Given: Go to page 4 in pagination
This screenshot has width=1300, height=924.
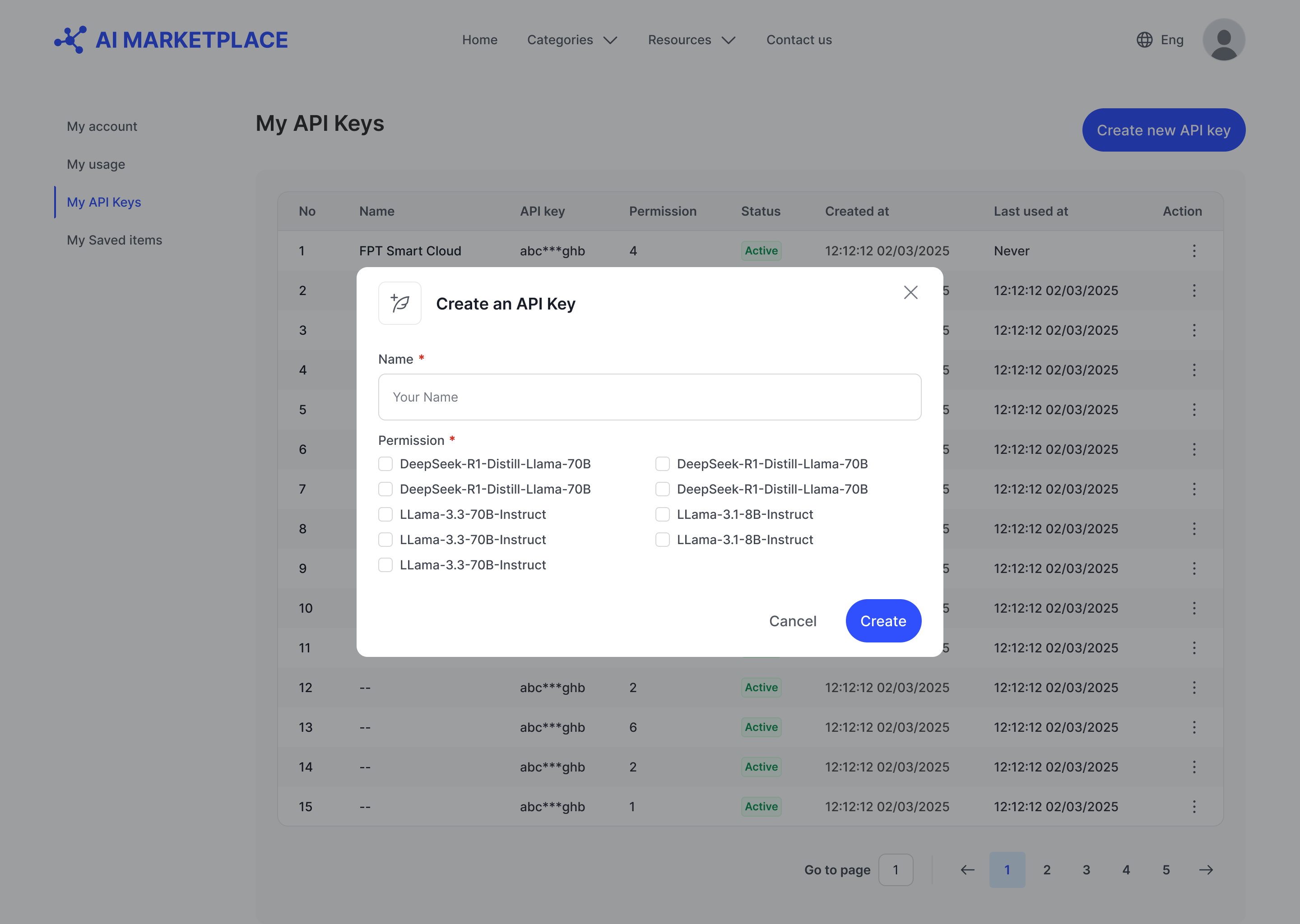Looking at the screenshot, I should [1126, 870].
